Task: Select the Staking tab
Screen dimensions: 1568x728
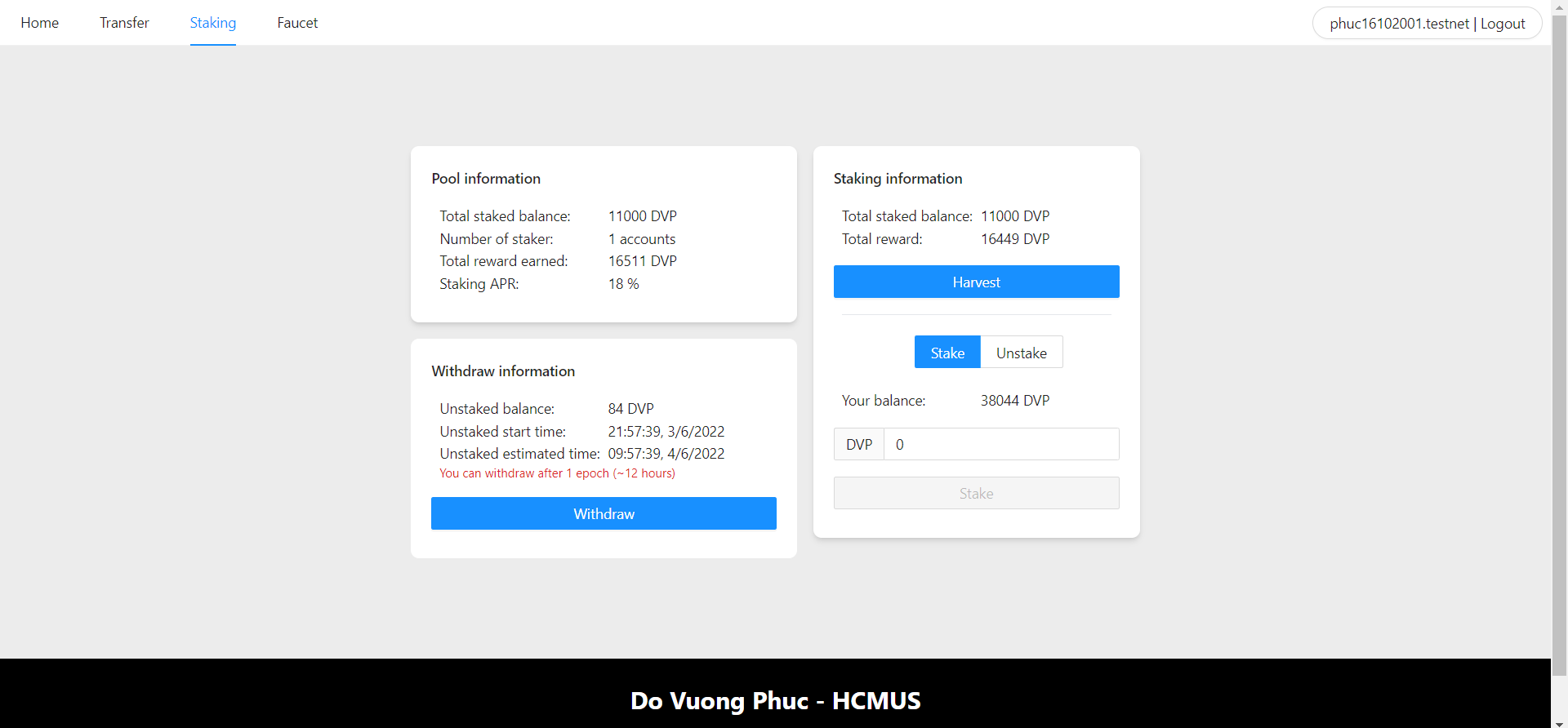Action: (x=212, y=22)
